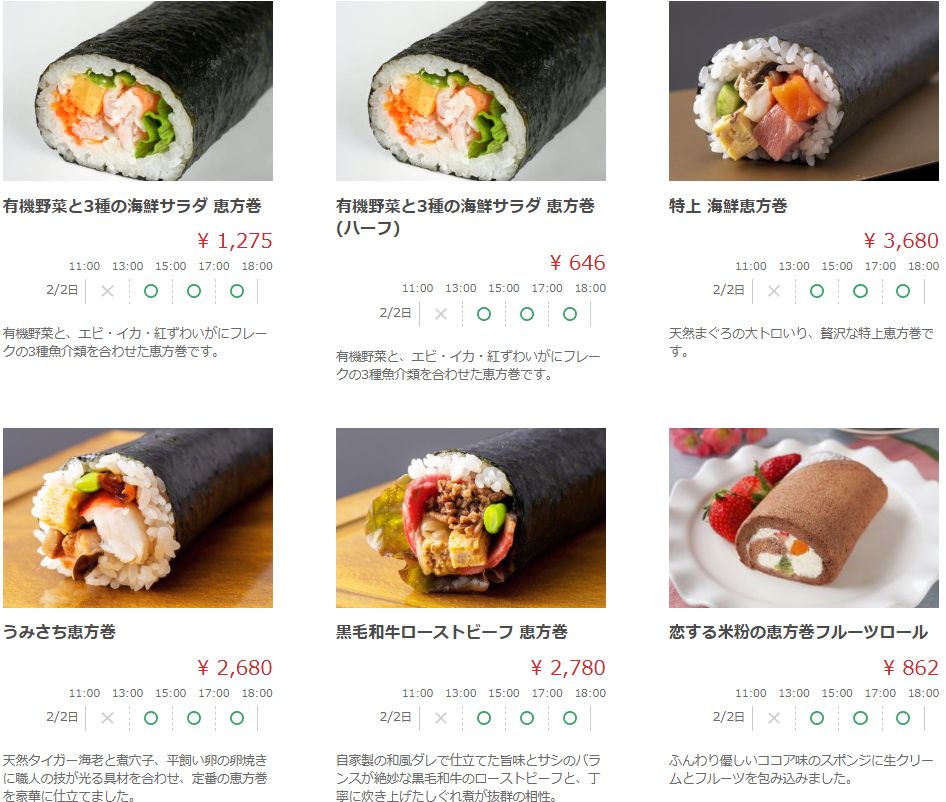Open 特上 海鮮恵方巻 product title

[728, 206]
